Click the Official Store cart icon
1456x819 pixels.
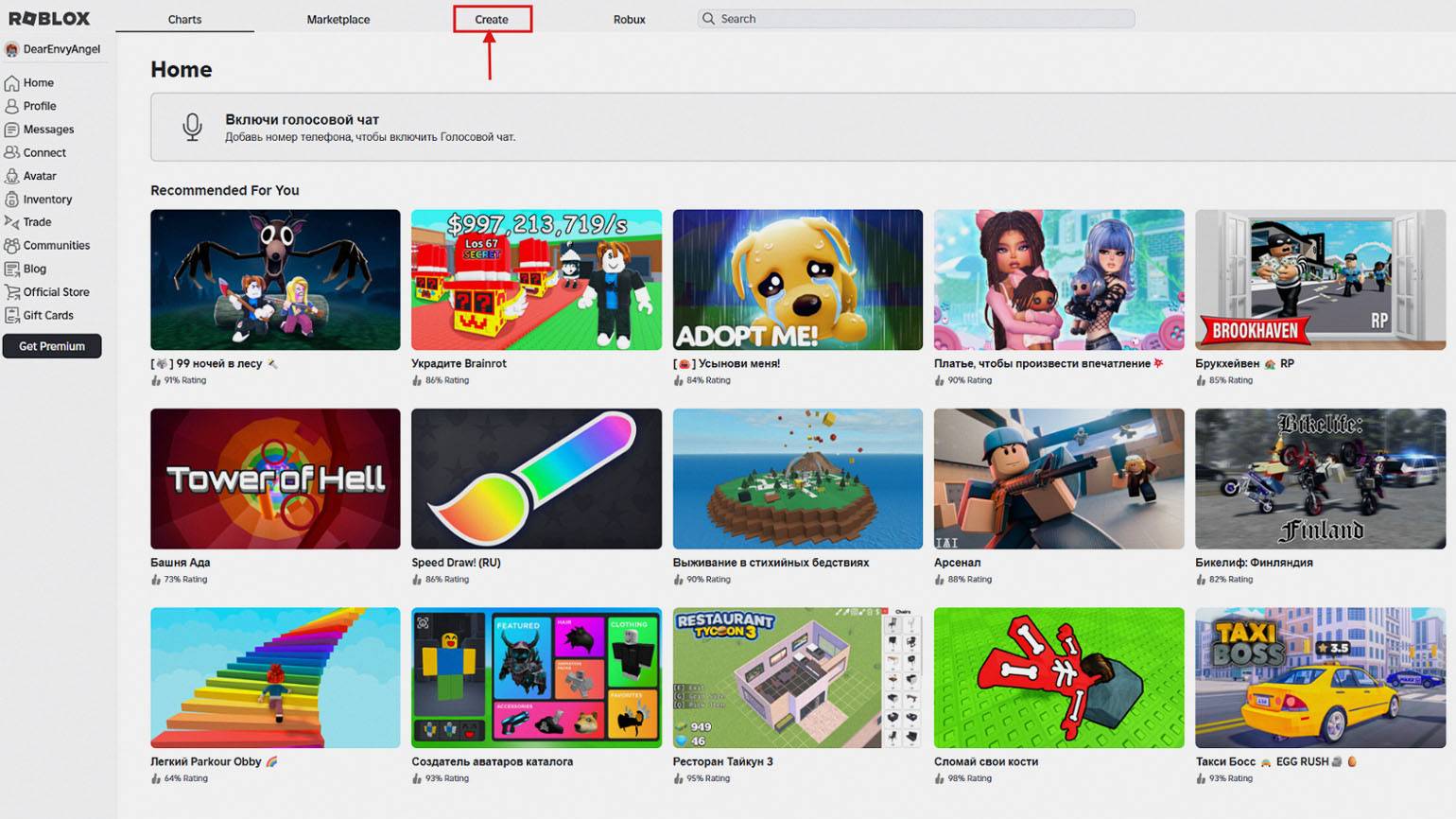(12, 292)
